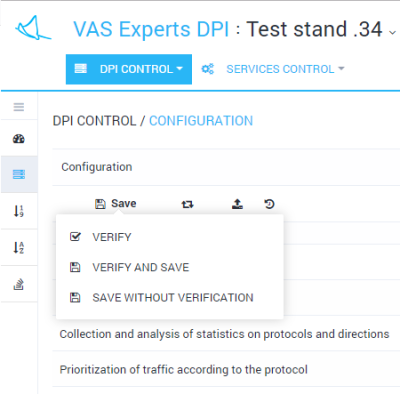Click the upload configuration icon
Image resolution: width=400 pixels, height=394 pixels.
click(237, 204)
